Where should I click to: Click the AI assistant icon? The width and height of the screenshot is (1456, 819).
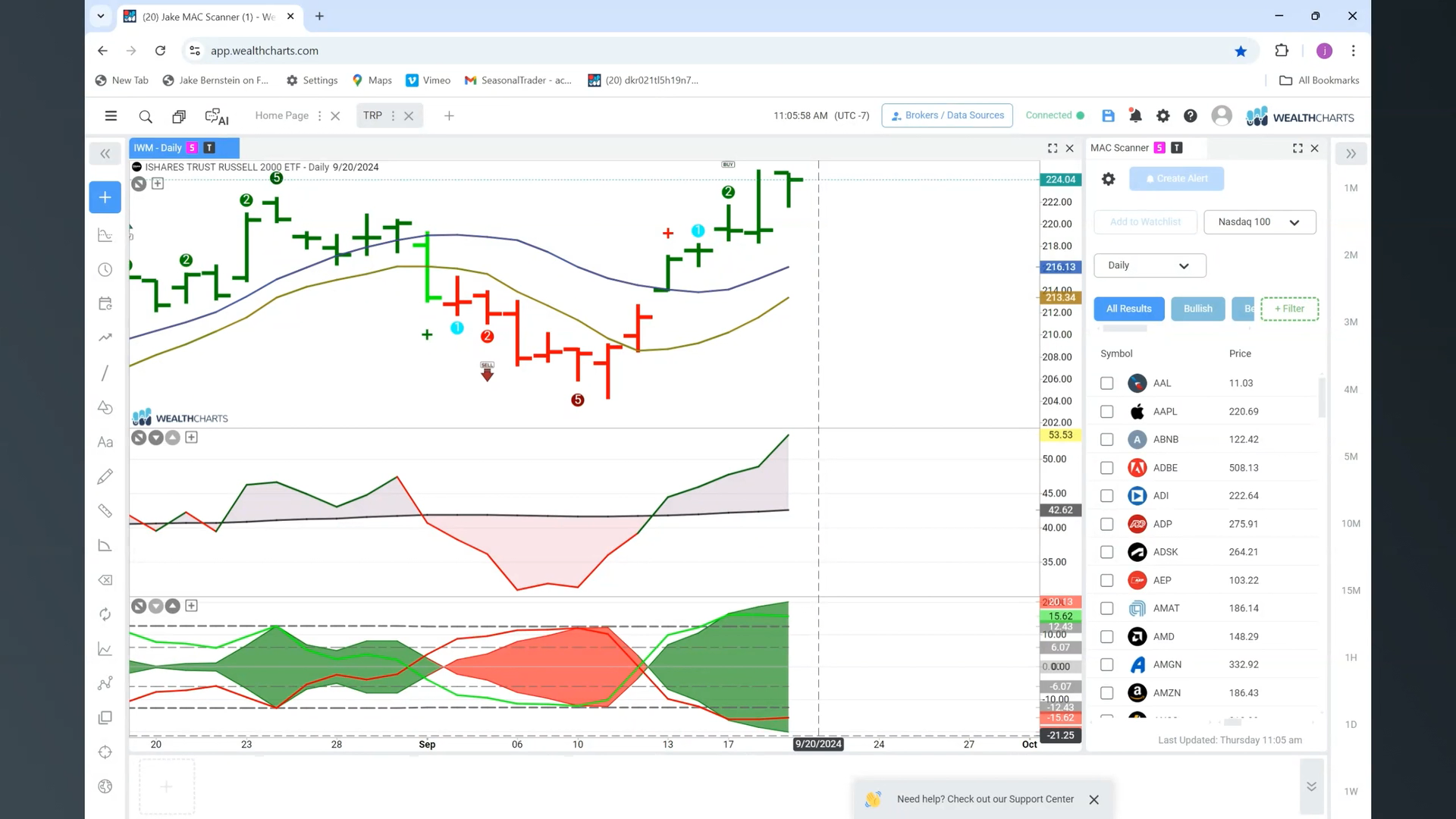click(x=217, y=117)
